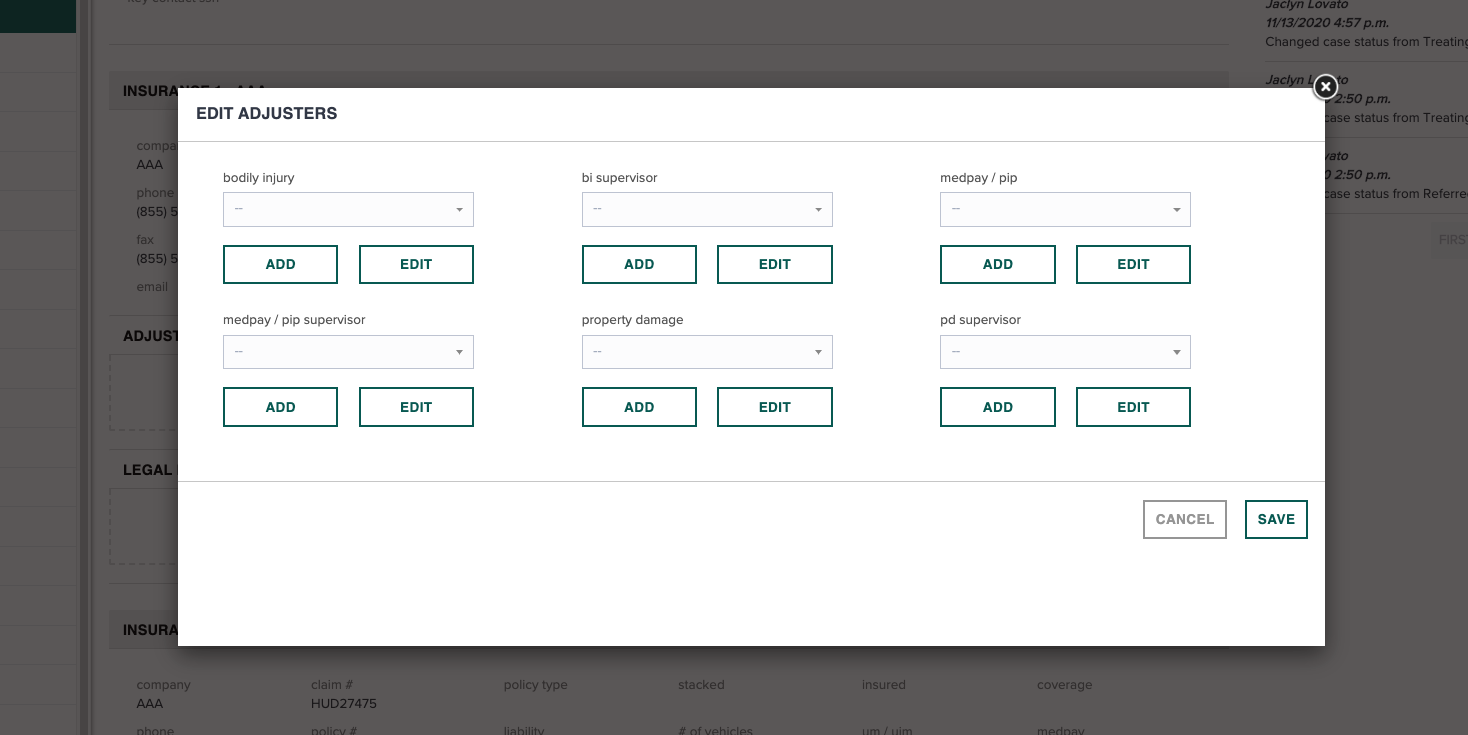The width and height of the screenshot is (1468, 735).
Task: Select the 'bodily injury' field label
Action: (259, 178)
